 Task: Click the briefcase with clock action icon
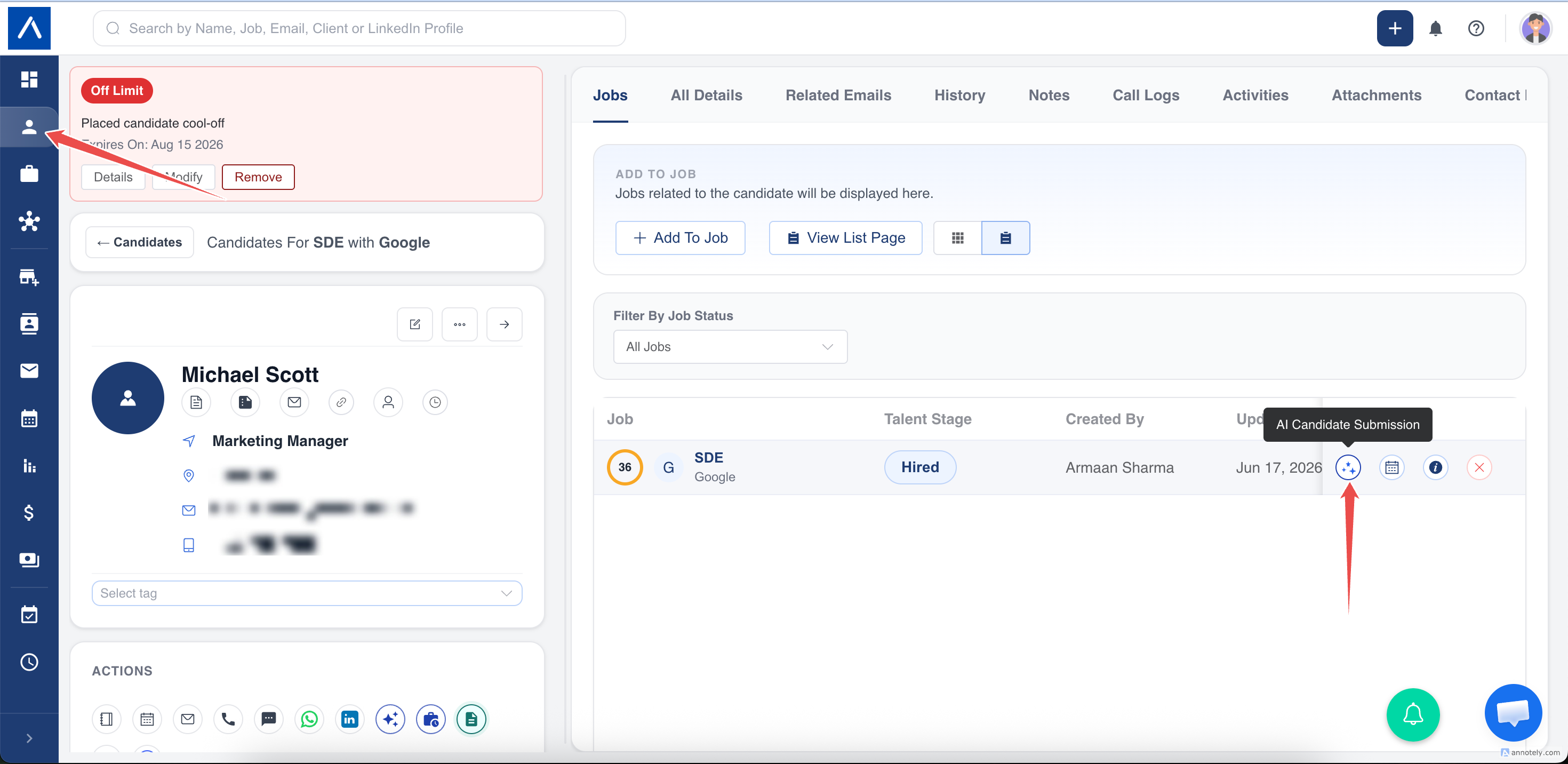[x=431, y=719]
